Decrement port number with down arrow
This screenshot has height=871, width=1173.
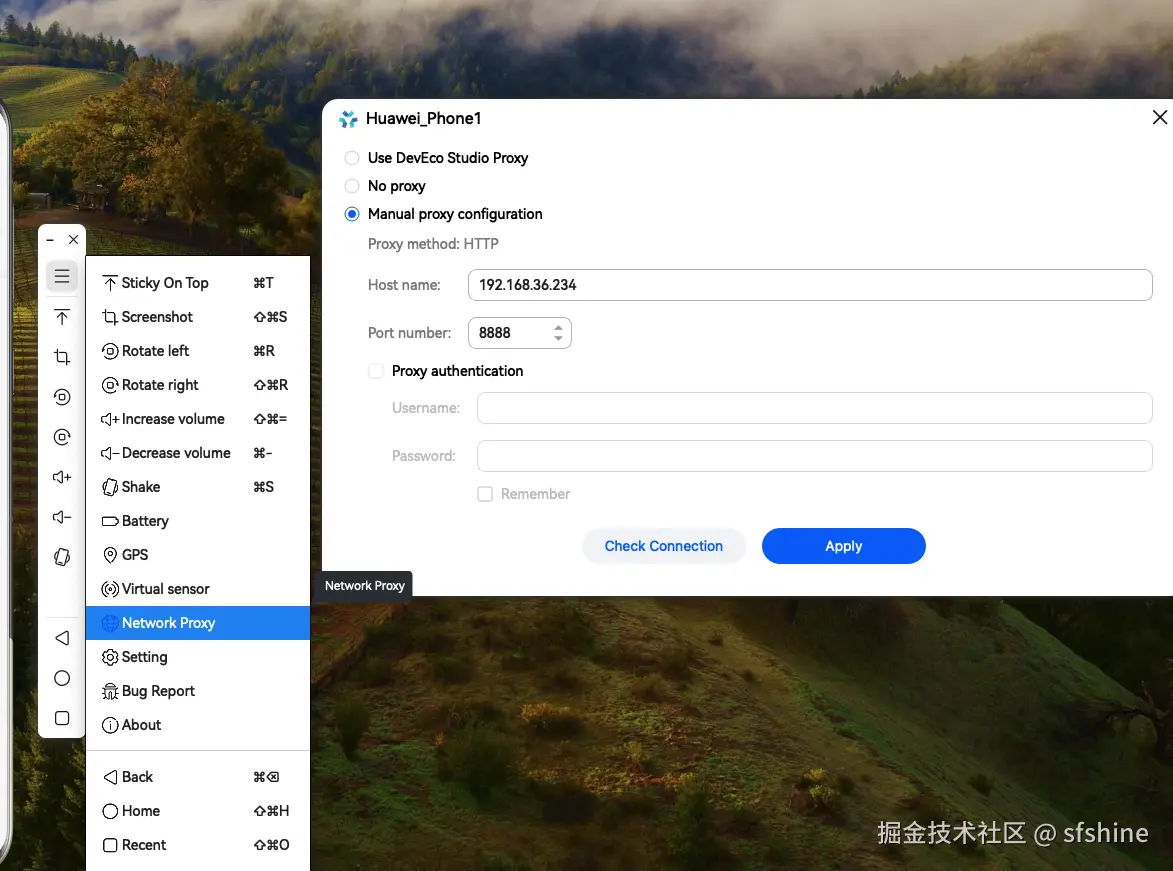click(558, 339)
